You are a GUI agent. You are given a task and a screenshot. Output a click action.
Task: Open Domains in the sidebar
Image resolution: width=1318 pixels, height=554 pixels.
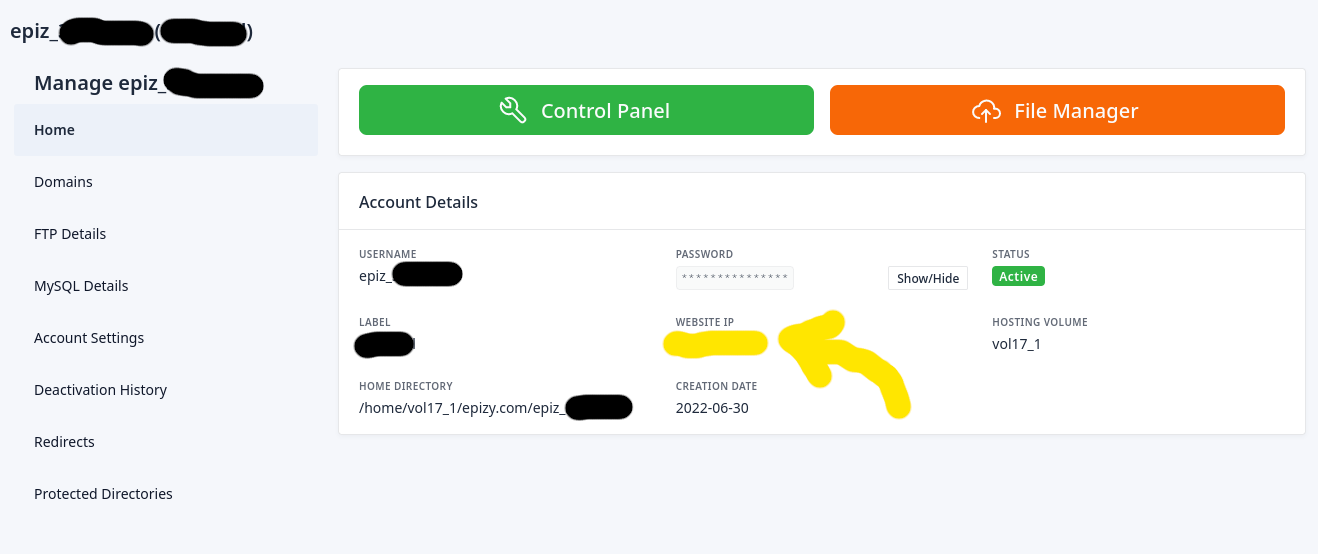63,182
